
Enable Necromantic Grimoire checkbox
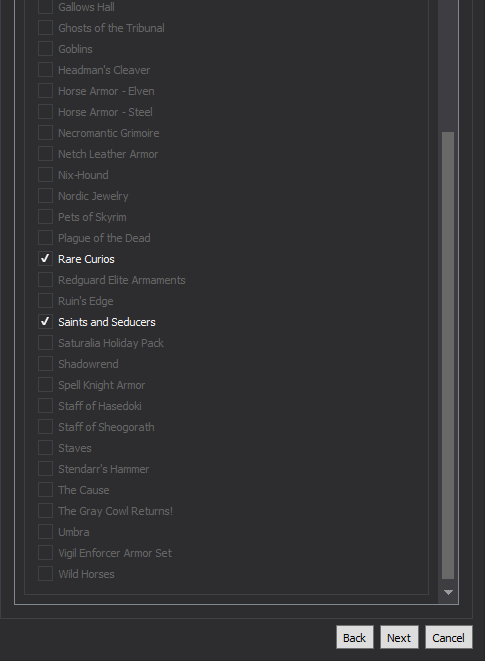45,132
